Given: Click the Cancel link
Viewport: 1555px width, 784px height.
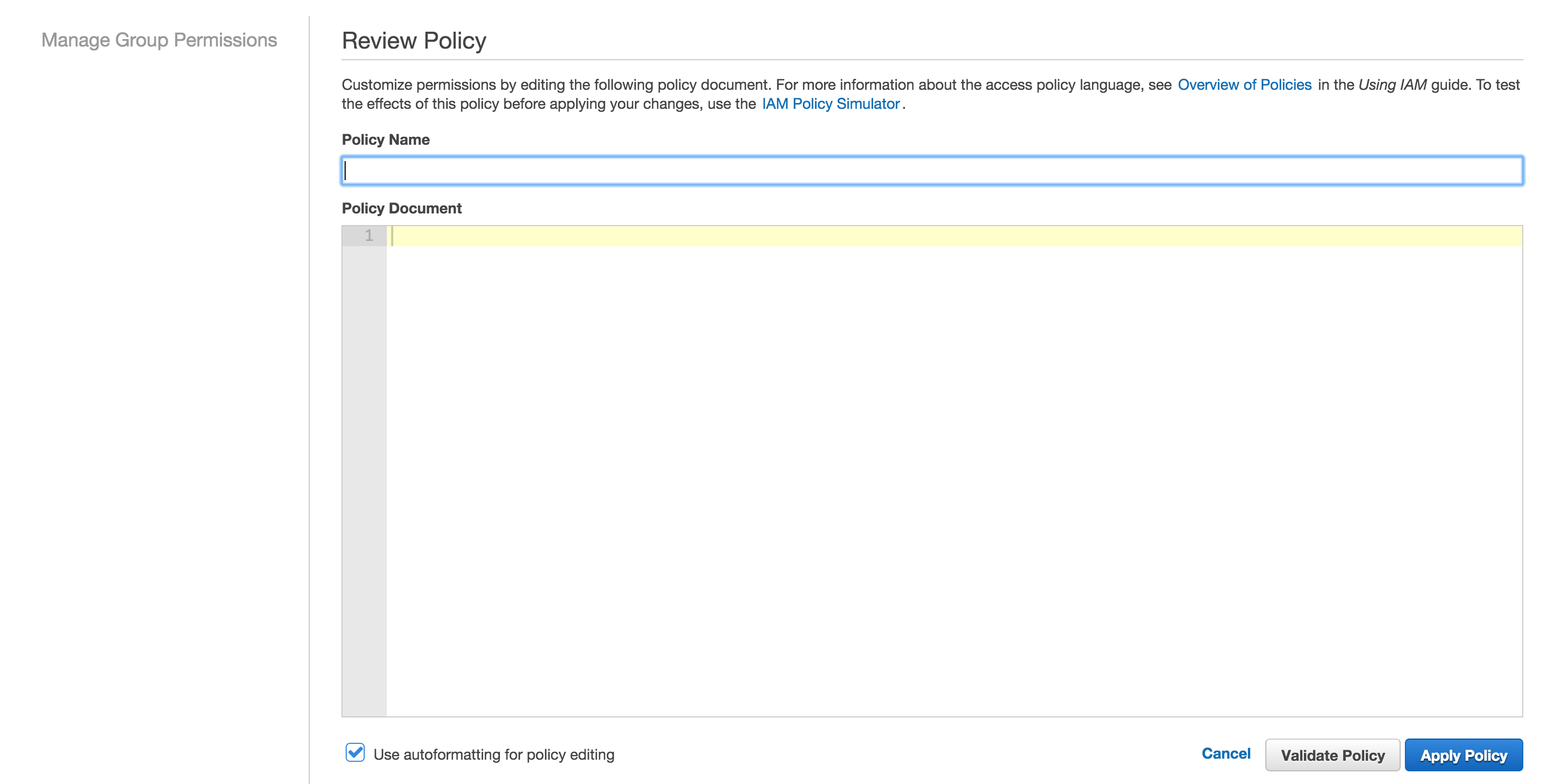Looking at the screenshot, I should [1226, 753].
